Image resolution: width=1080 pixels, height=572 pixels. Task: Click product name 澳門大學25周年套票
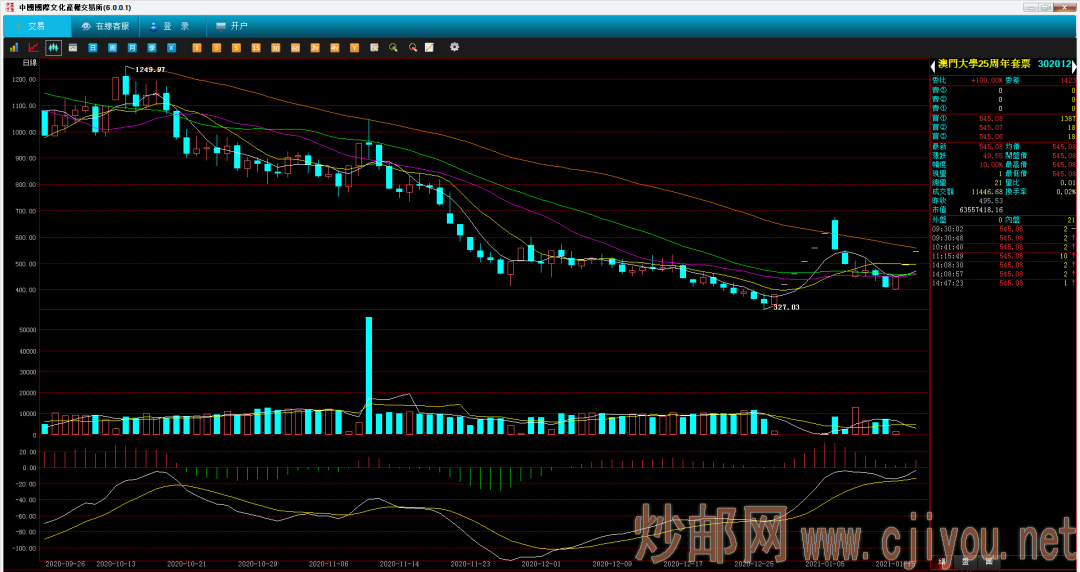coord(984,64)
